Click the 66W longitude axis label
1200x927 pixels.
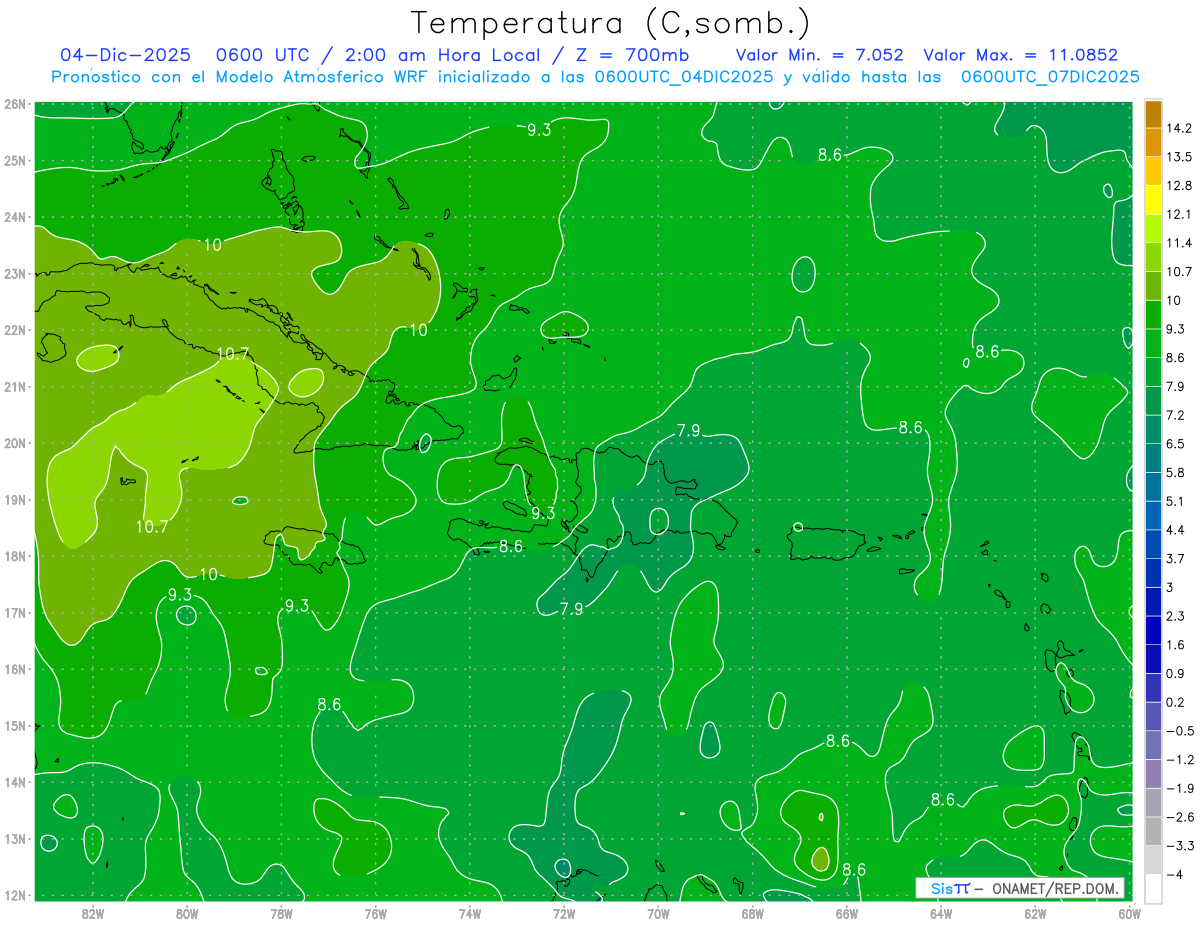click(846, 913)
